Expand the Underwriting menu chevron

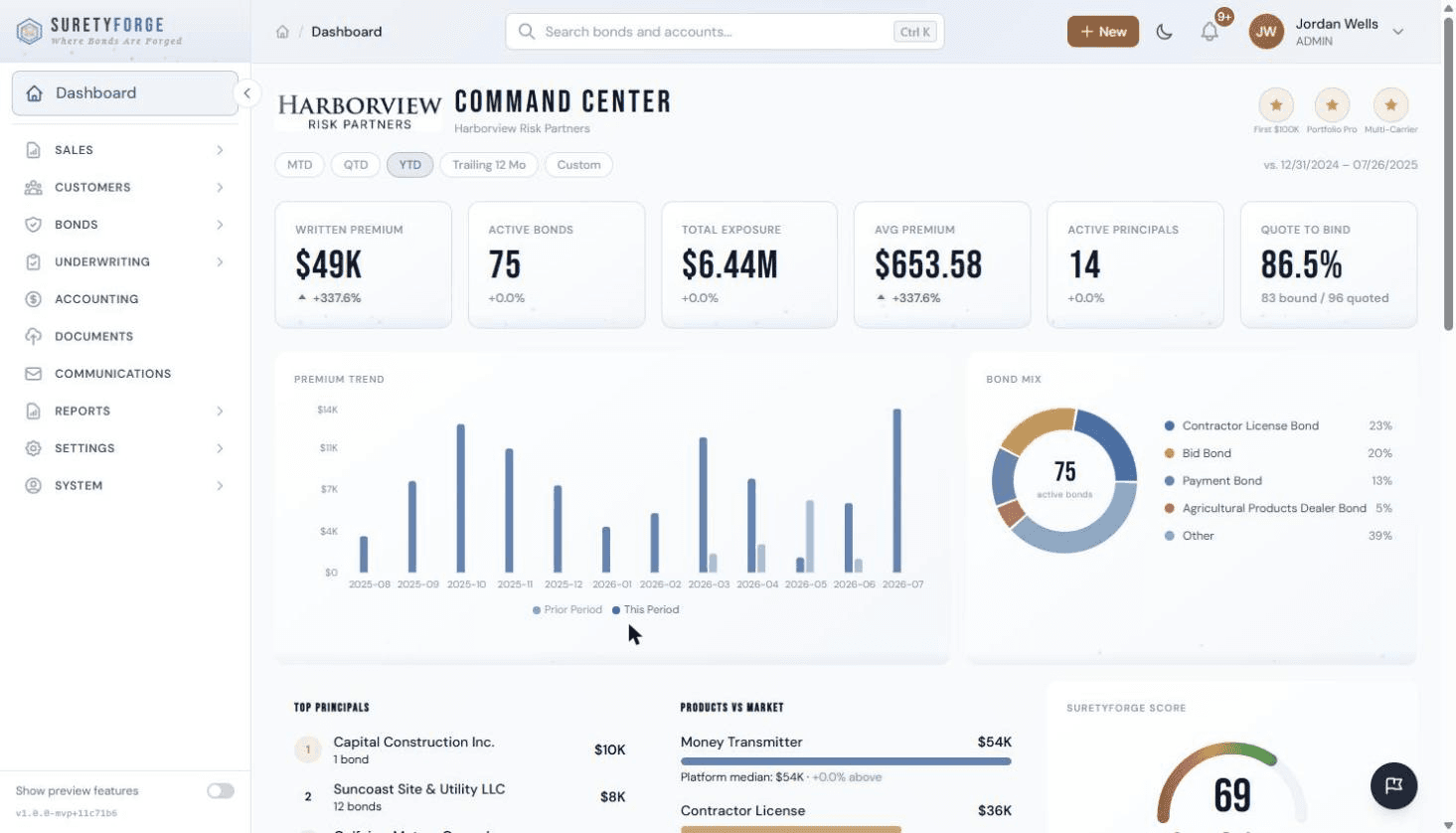point(220,261)
